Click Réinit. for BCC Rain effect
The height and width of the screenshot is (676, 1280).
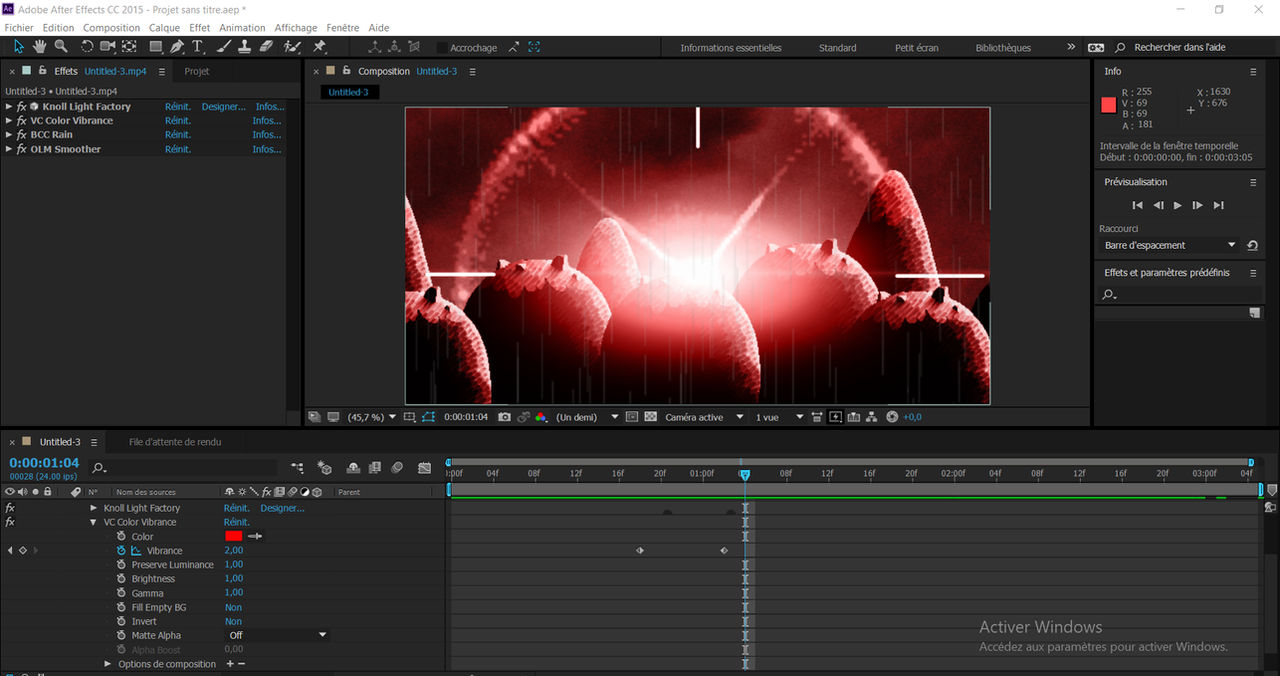(178, 134)
